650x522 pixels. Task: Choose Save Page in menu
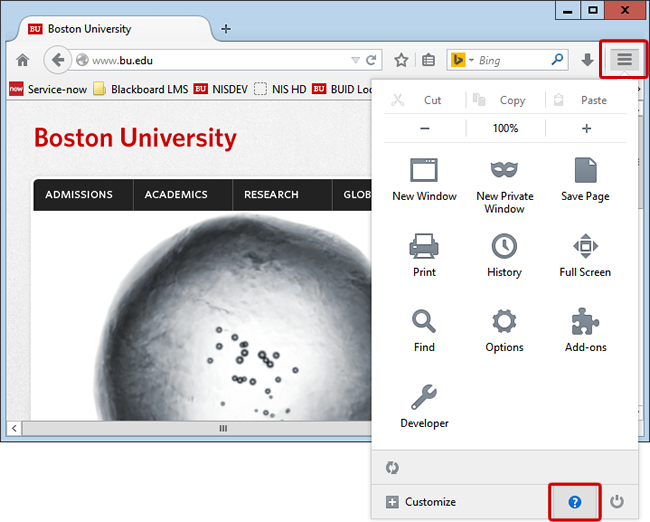tap(585, 180)
